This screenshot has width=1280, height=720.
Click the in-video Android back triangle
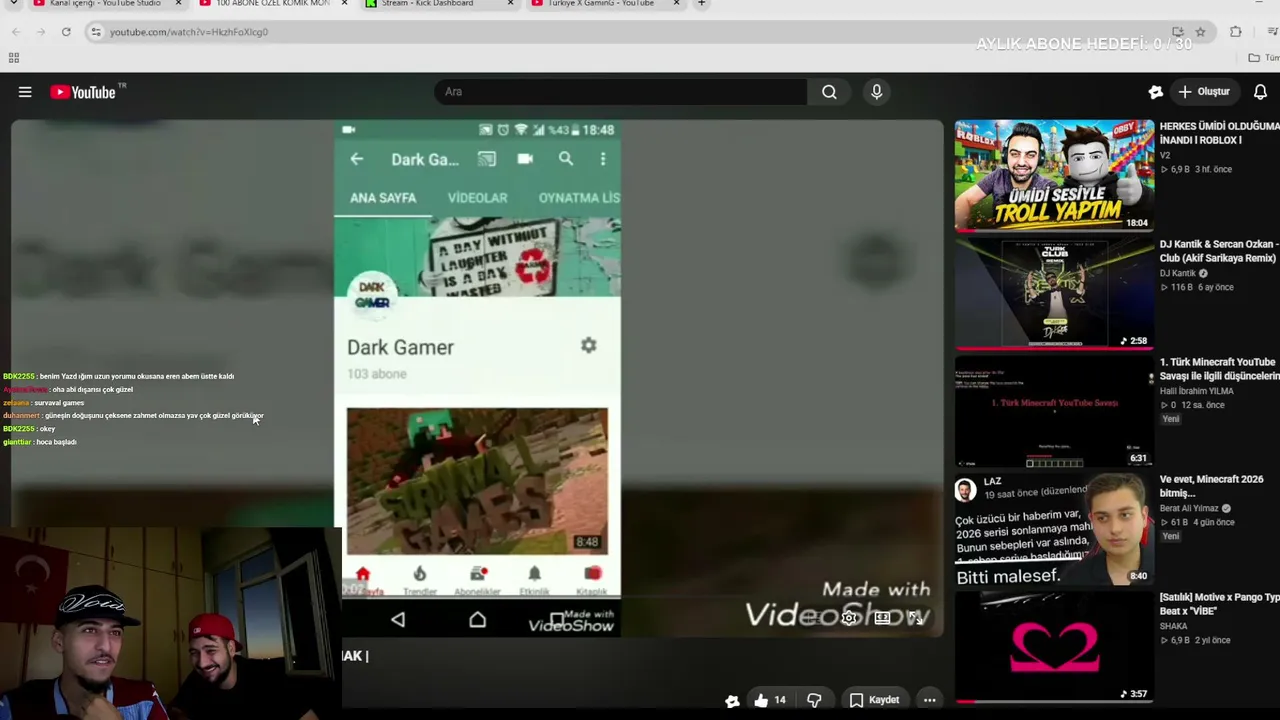(398, 620)
